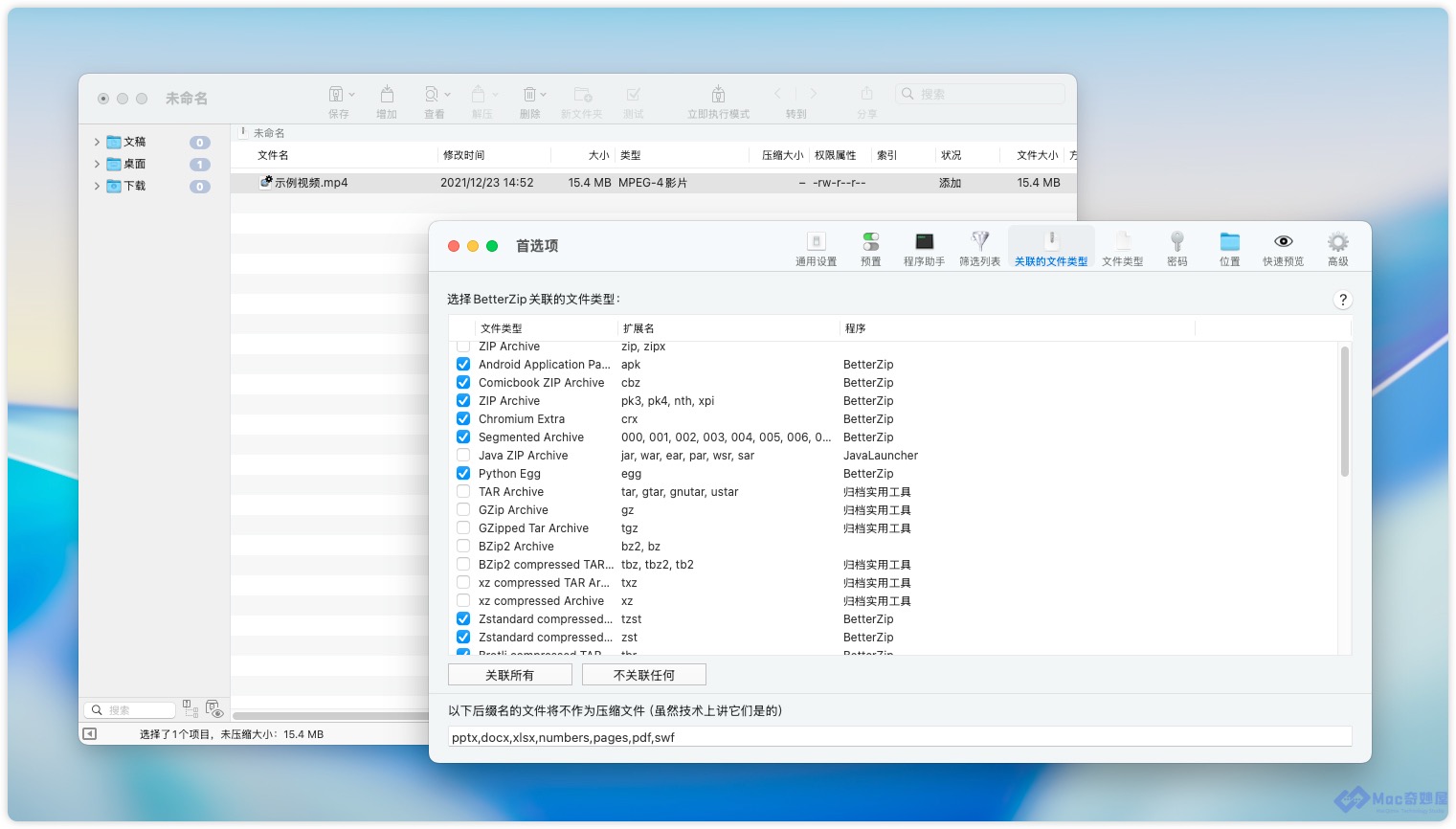1456x829 pixels.
Task: Select xz compressed Archive row text
Action: coord(541,600)
